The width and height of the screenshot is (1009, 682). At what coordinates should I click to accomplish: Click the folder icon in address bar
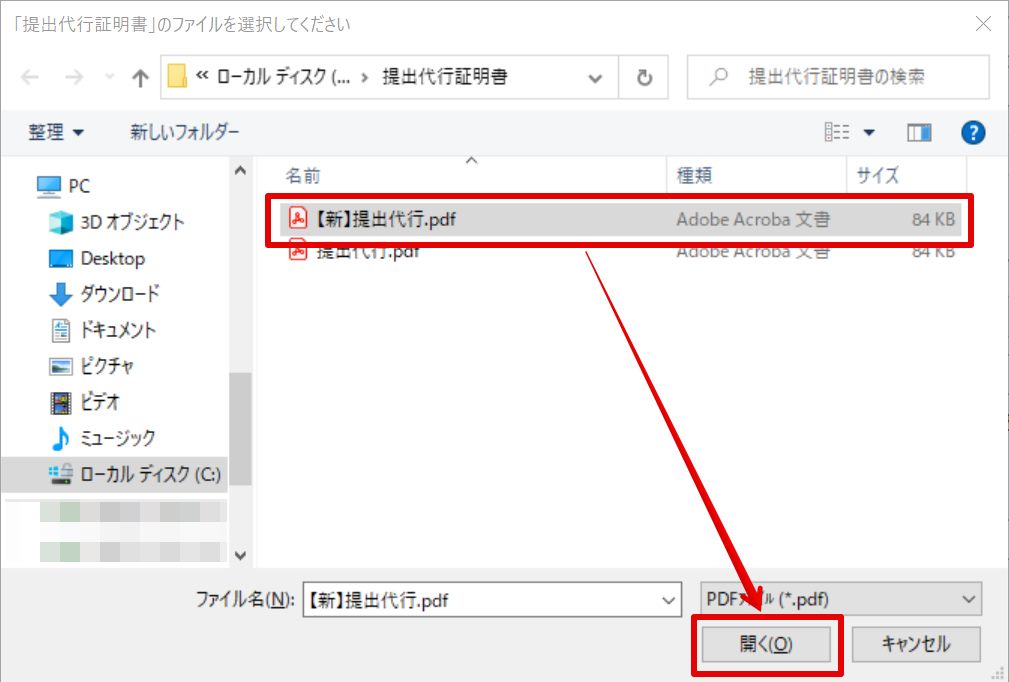click(x=177, y=77)
